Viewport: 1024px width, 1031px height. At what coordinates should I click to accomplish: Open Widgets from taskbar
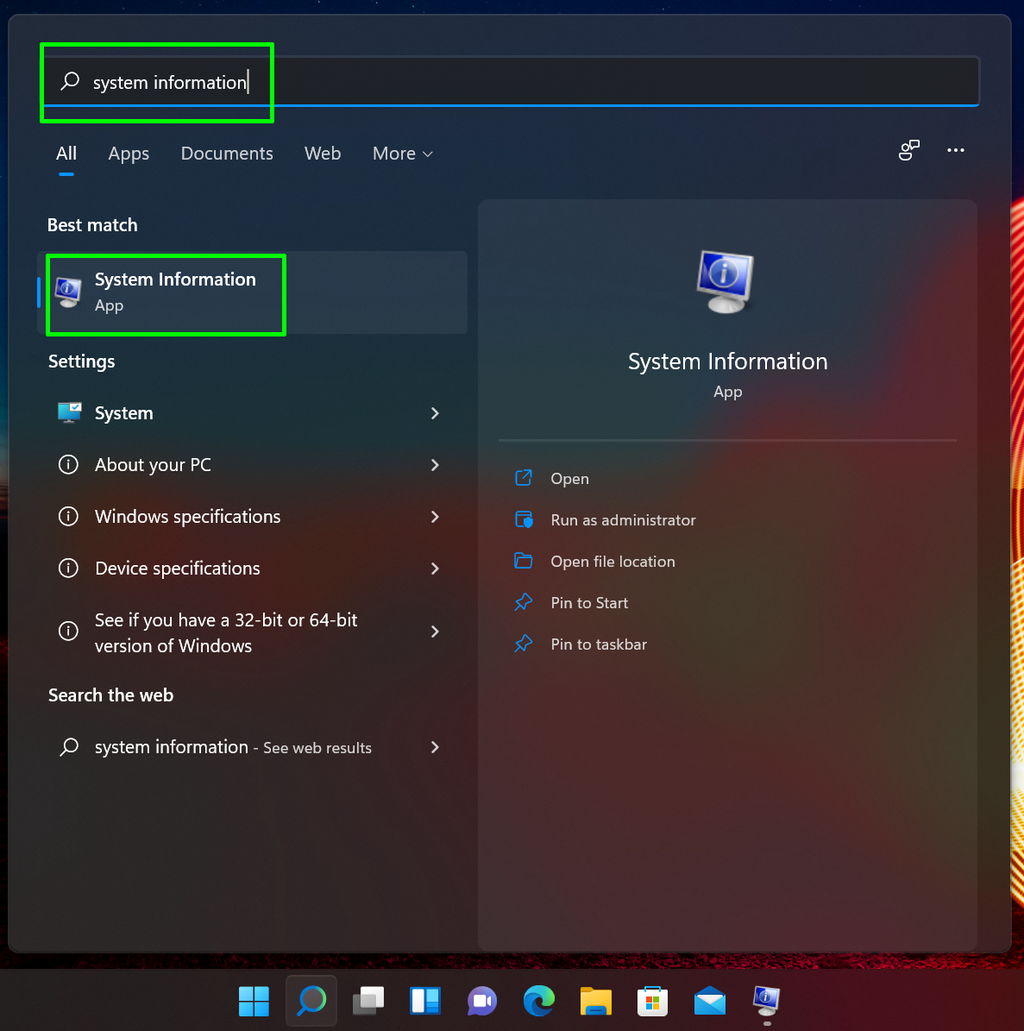point(426,1001)
